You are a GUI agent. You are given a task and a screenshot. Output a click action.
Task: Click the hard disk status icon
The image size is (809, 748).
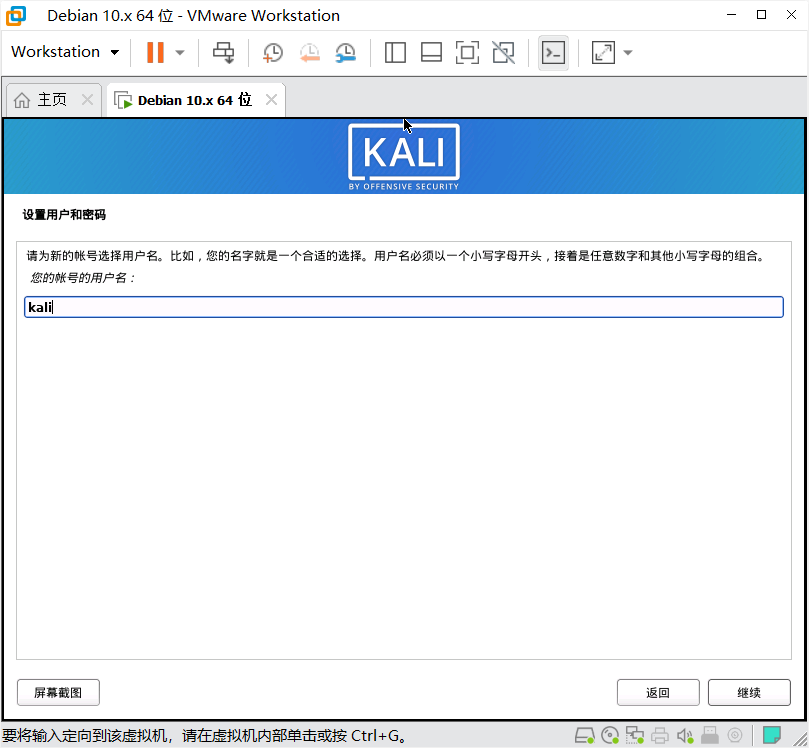[x=585, y=735]
